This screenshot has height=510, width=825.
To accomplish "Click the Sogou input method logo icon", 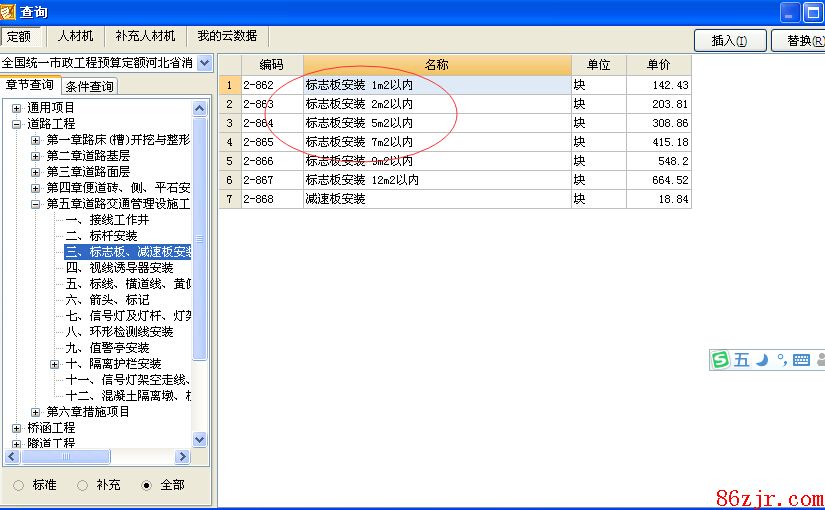I will tap(721, 360).
